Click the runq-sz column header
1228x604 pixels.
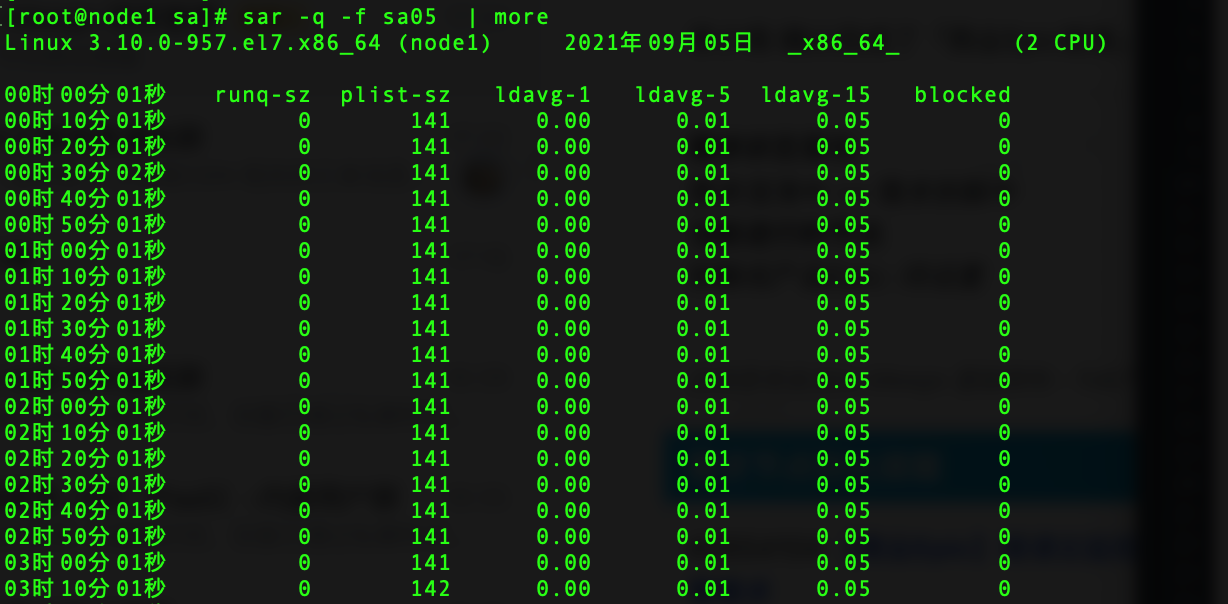tap(263, 95)
